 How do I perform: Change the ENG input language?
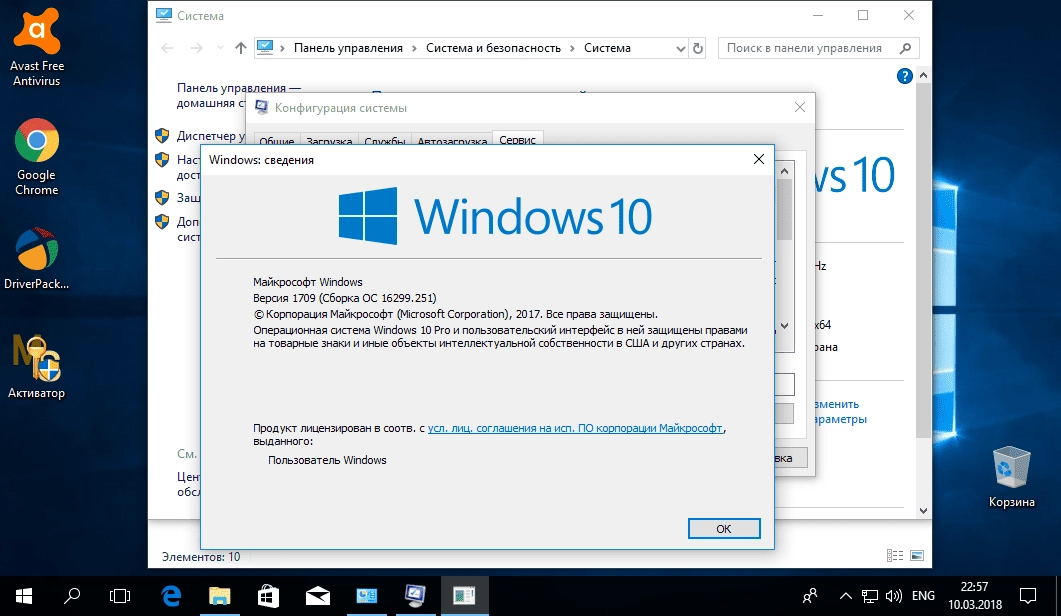(923, 596)
